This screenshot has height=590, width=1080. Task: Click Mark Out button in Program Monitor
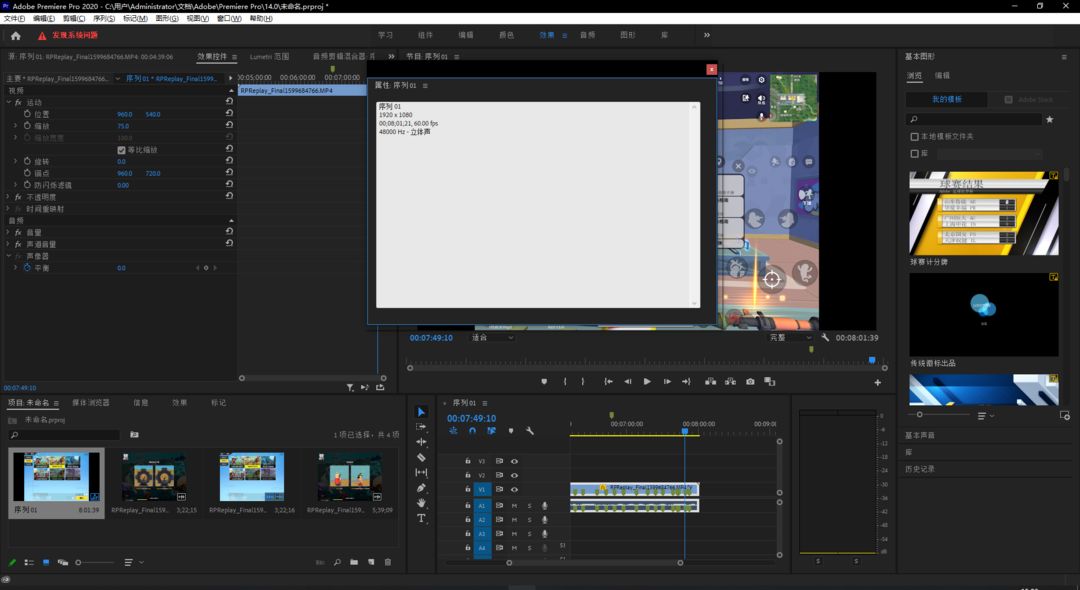pos(583,381)
